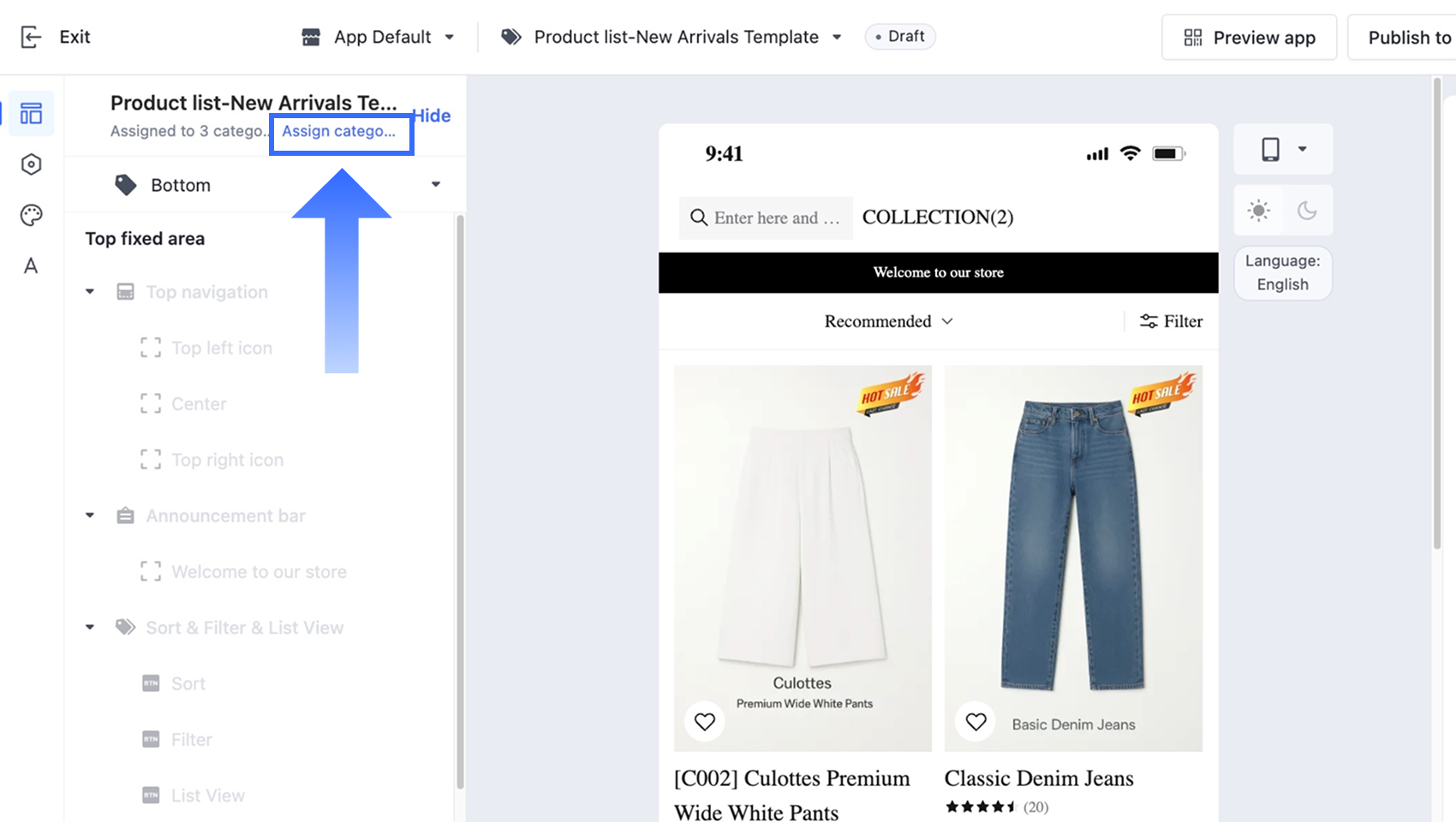Open the typography letter A icon
Screen dimensions: 1456x822
pos(31,265)
